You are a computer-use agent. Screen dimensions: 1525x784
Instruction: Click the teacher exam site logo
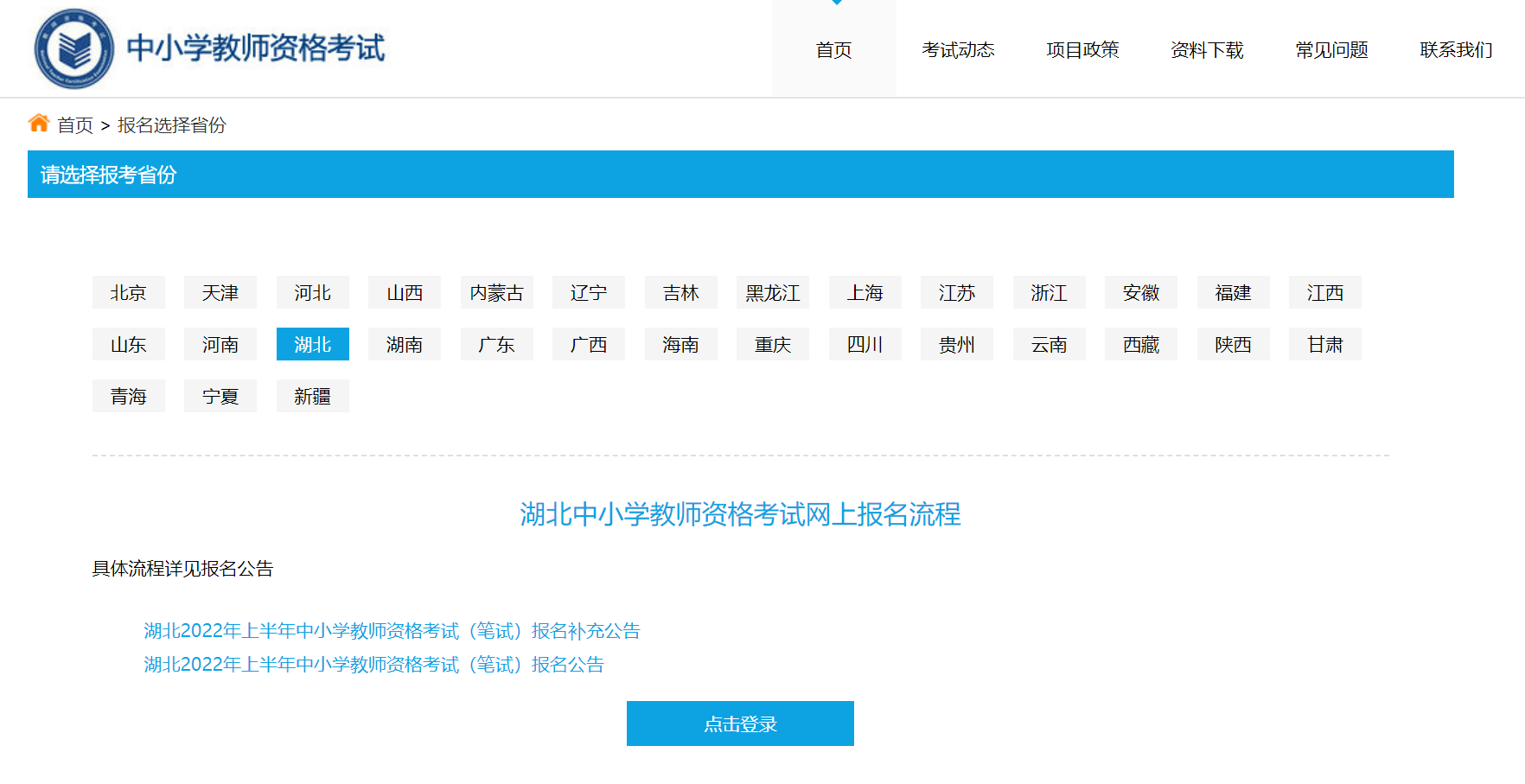pos(73,49)
